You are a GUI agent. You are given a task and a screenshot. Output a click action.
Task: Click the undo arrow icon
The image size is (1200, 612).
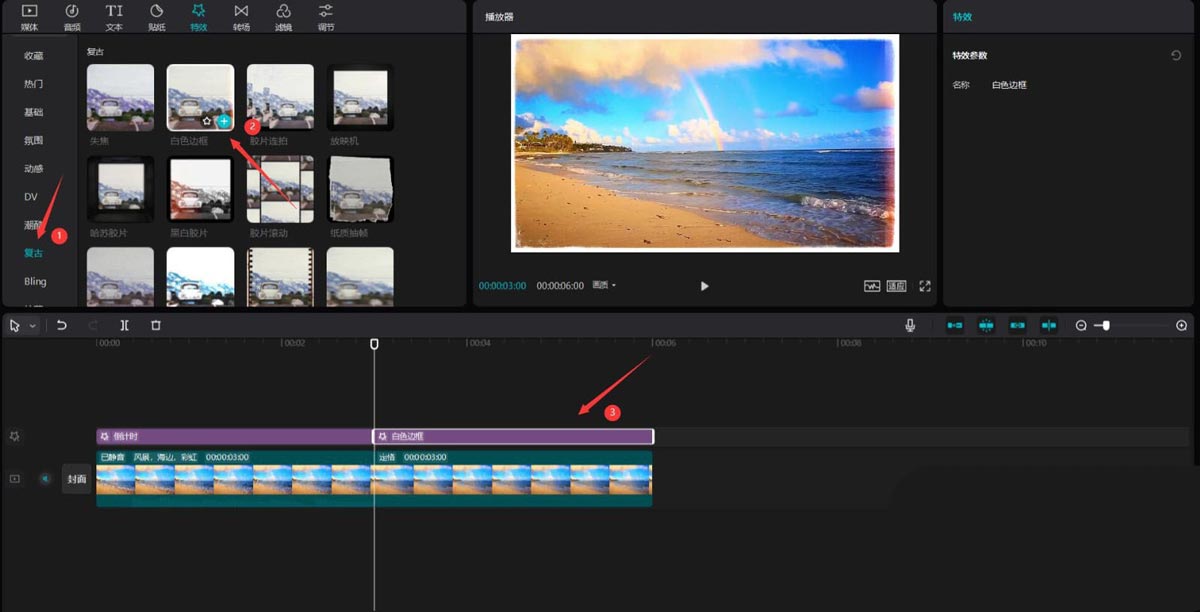click(61, 325)
